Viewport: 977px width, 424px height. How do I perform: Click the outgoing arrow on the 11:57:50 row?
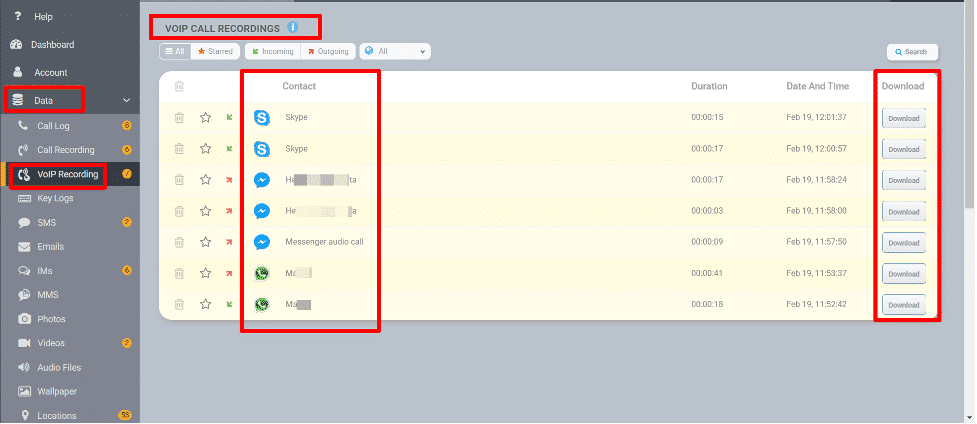click(x=229, y=241)
